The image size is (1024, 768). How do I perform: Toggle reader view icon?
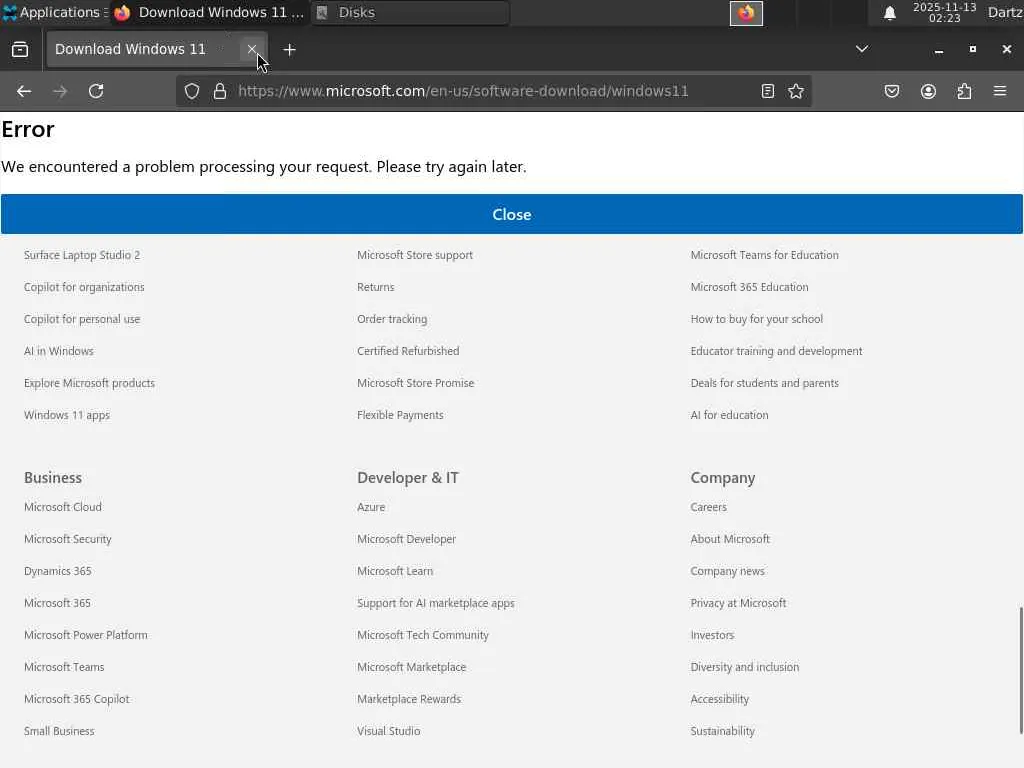(x=768, y=91)
